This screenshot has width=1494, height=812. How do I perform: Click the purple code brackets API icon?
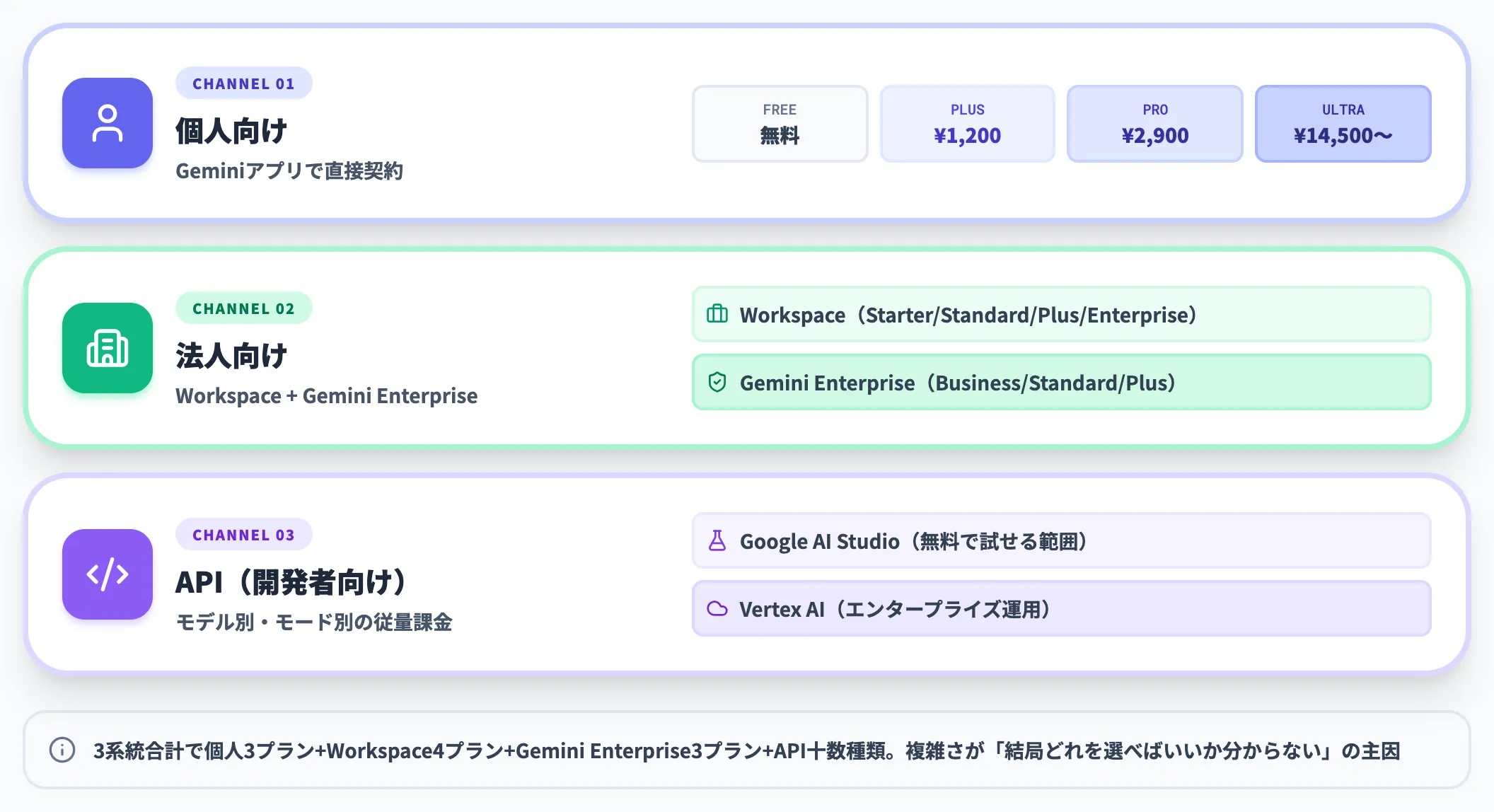(108, 574)
